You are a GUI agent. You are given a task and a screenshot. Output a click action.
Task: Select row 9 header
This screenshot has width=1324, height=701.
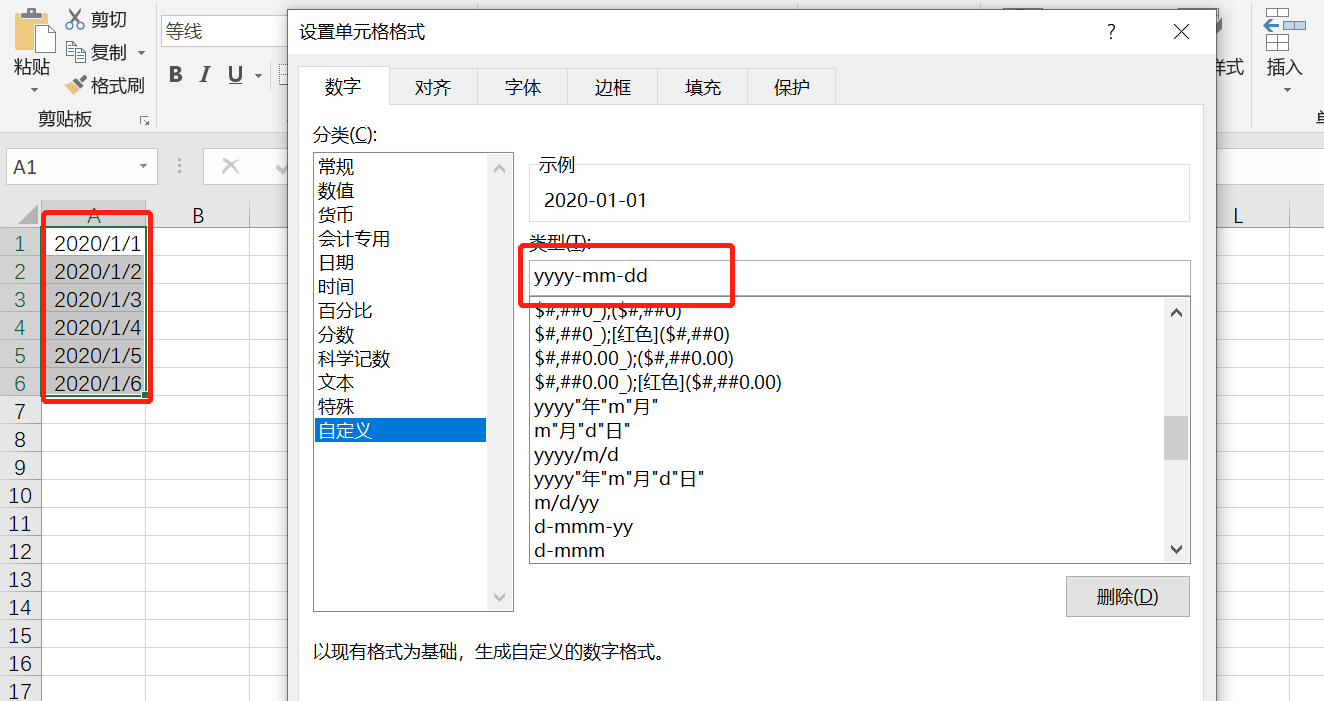tap(20, 467)
